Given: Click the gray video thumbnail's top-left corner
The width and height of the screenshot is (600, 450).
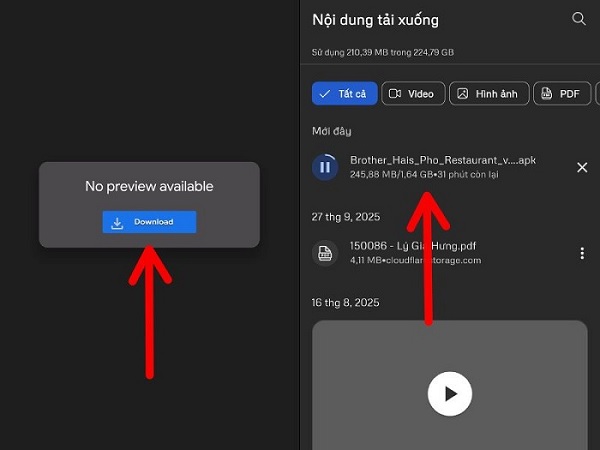Looking at the screenshot, I should [322, 330].
